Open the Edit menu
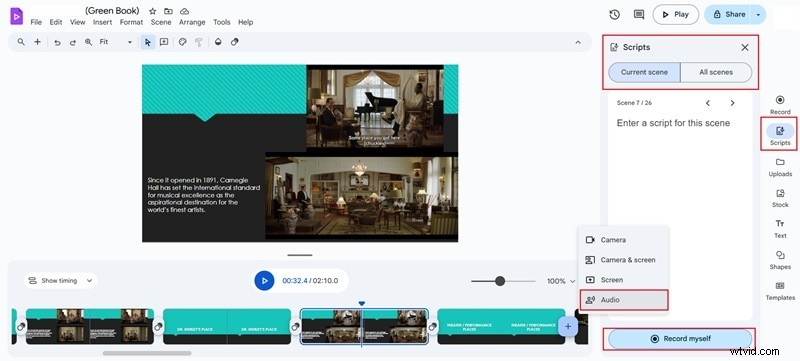 [x=56, y=22]
